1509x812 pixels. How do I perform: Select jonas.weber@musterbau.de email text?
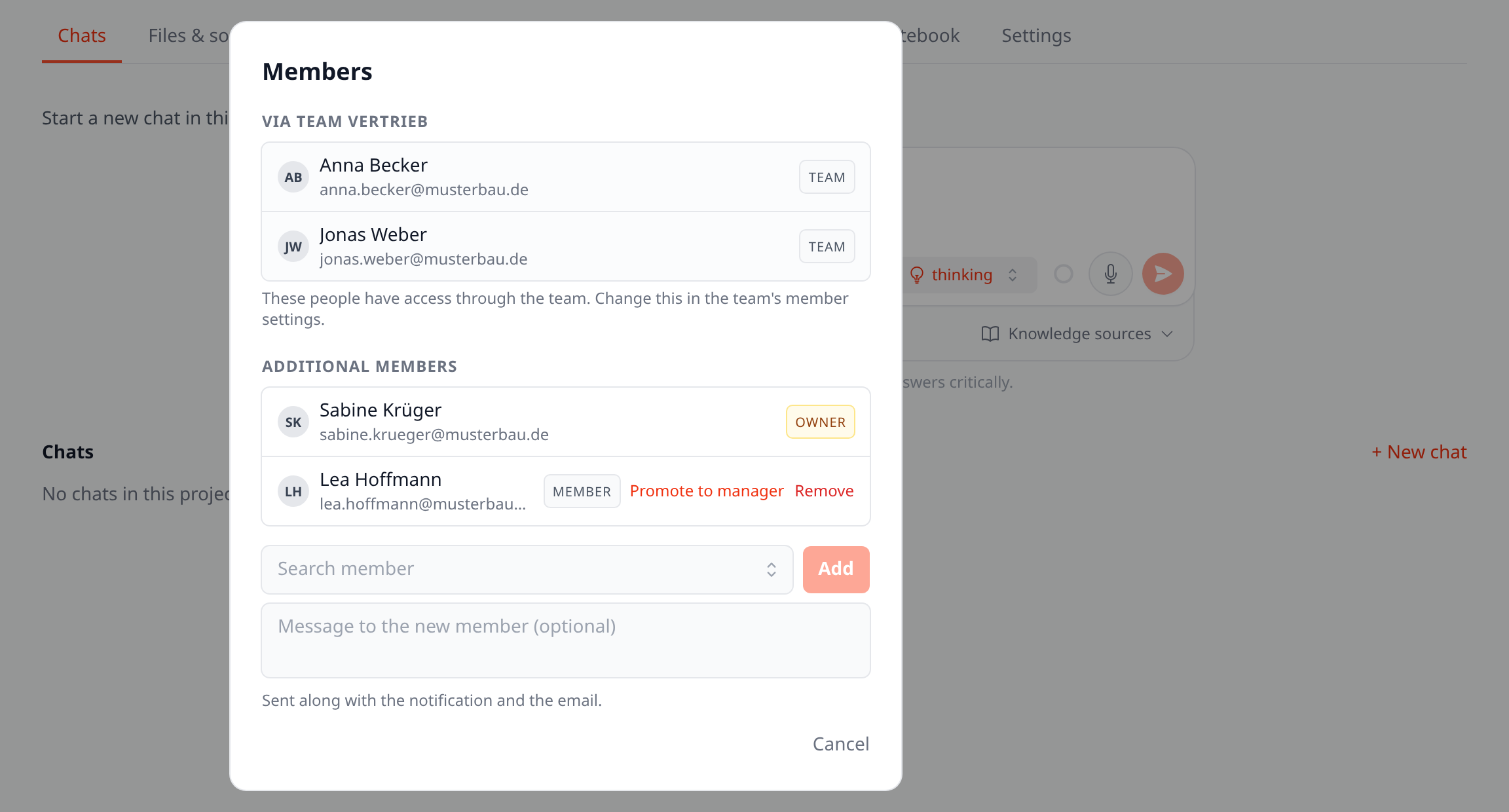[423, 259]
